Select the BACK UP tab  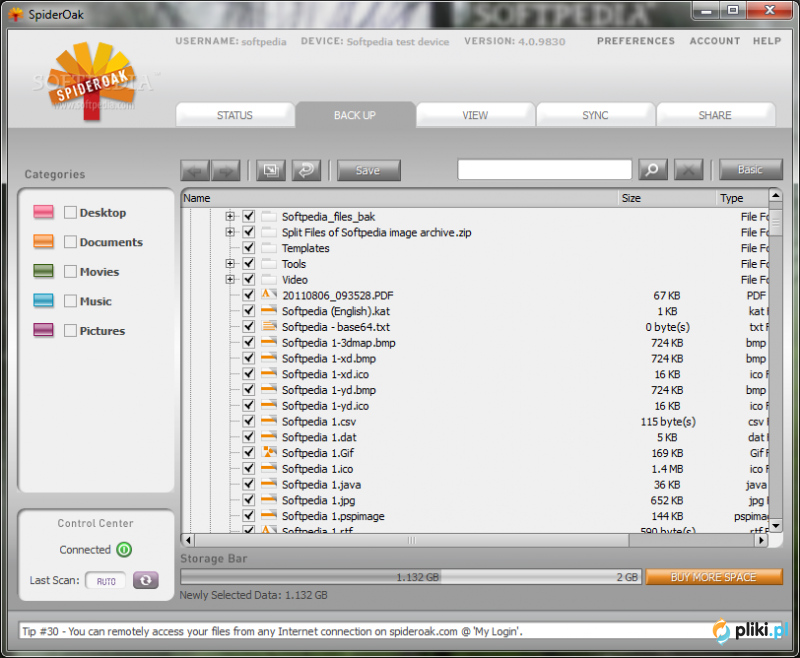(355, 115)
